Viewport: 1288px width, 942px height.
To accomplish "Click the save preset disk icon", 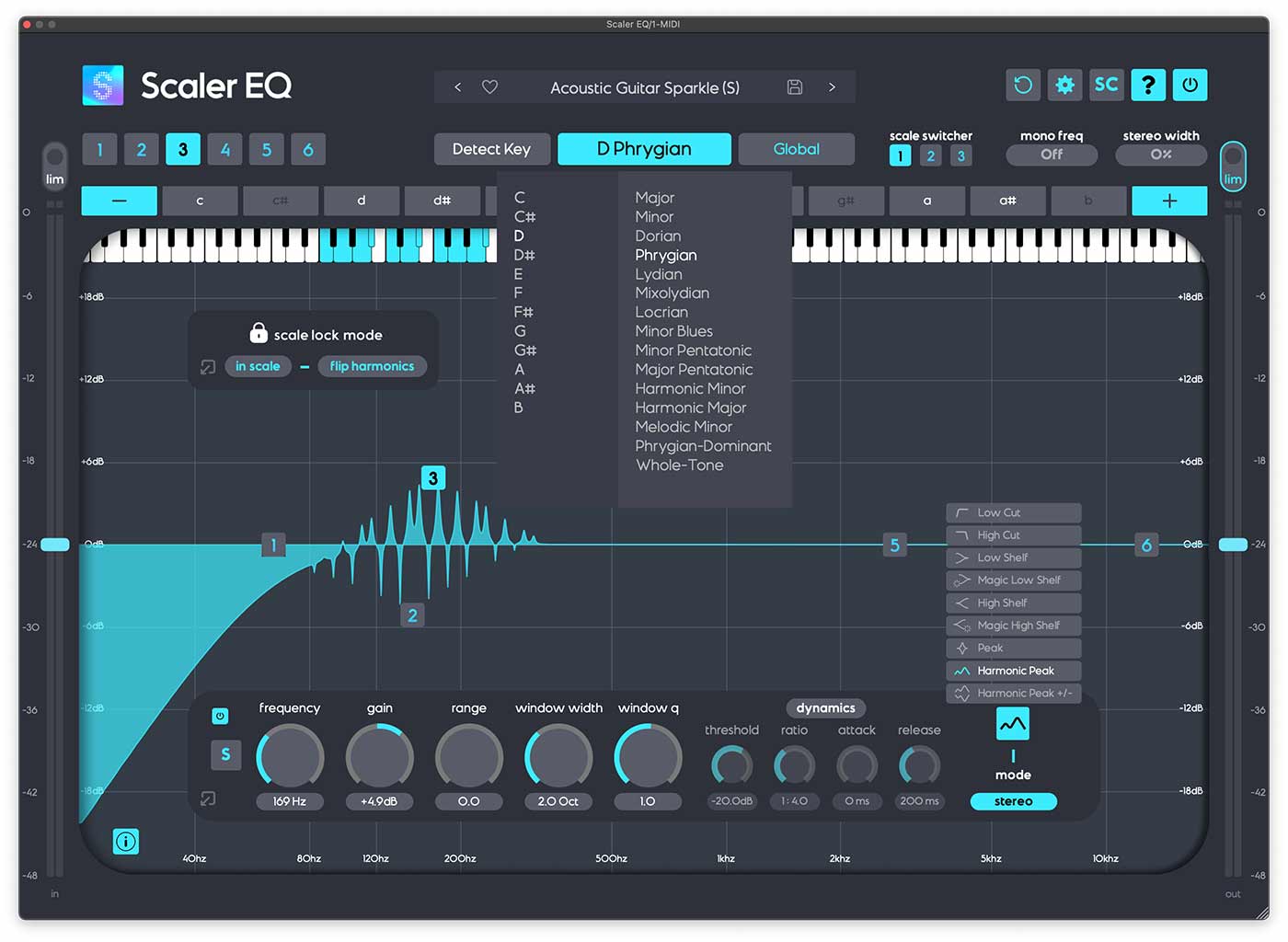I will (x=795, y=86).
